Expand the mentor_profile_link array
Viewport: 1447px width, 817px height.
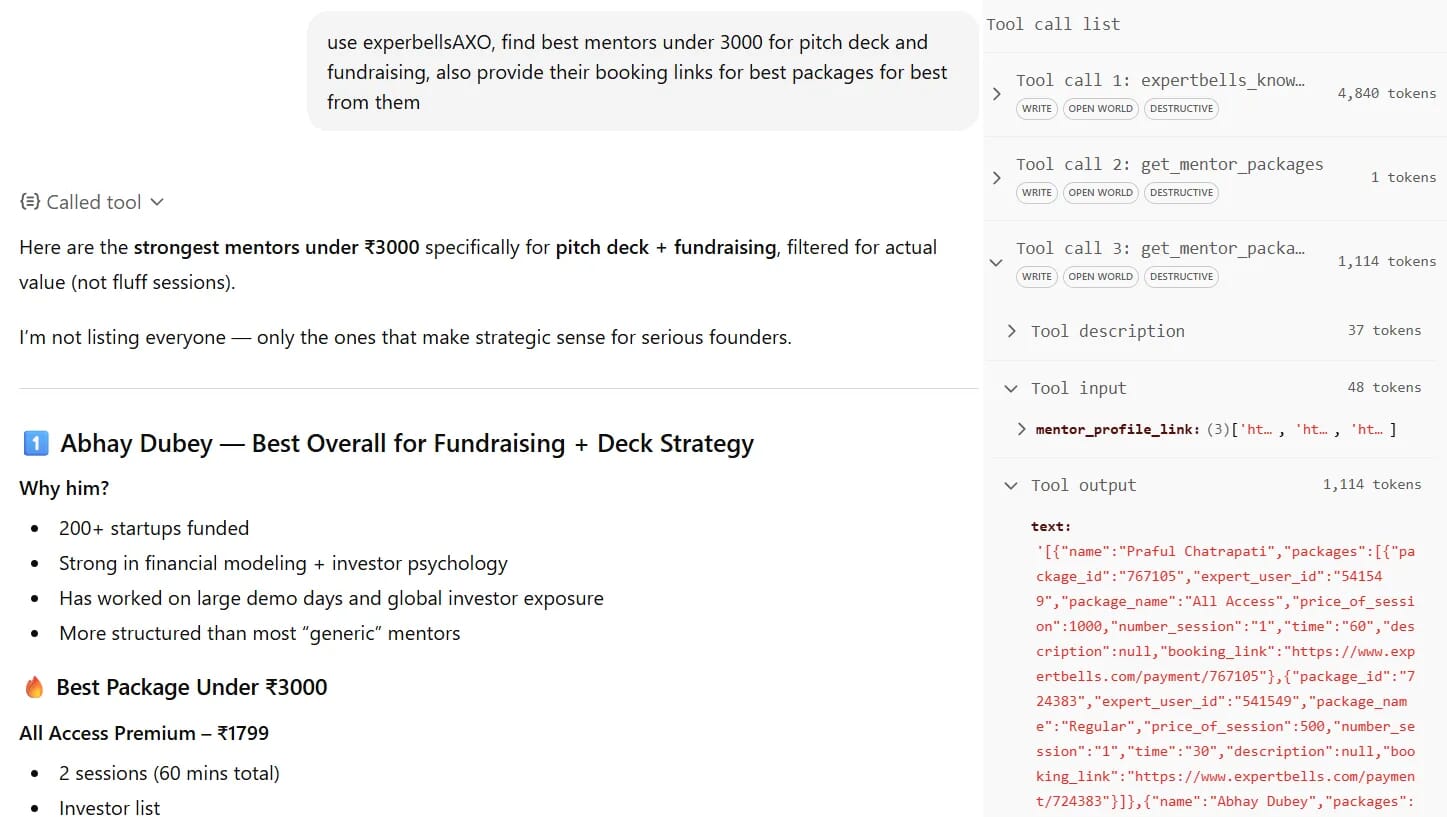coord(1021,429)
